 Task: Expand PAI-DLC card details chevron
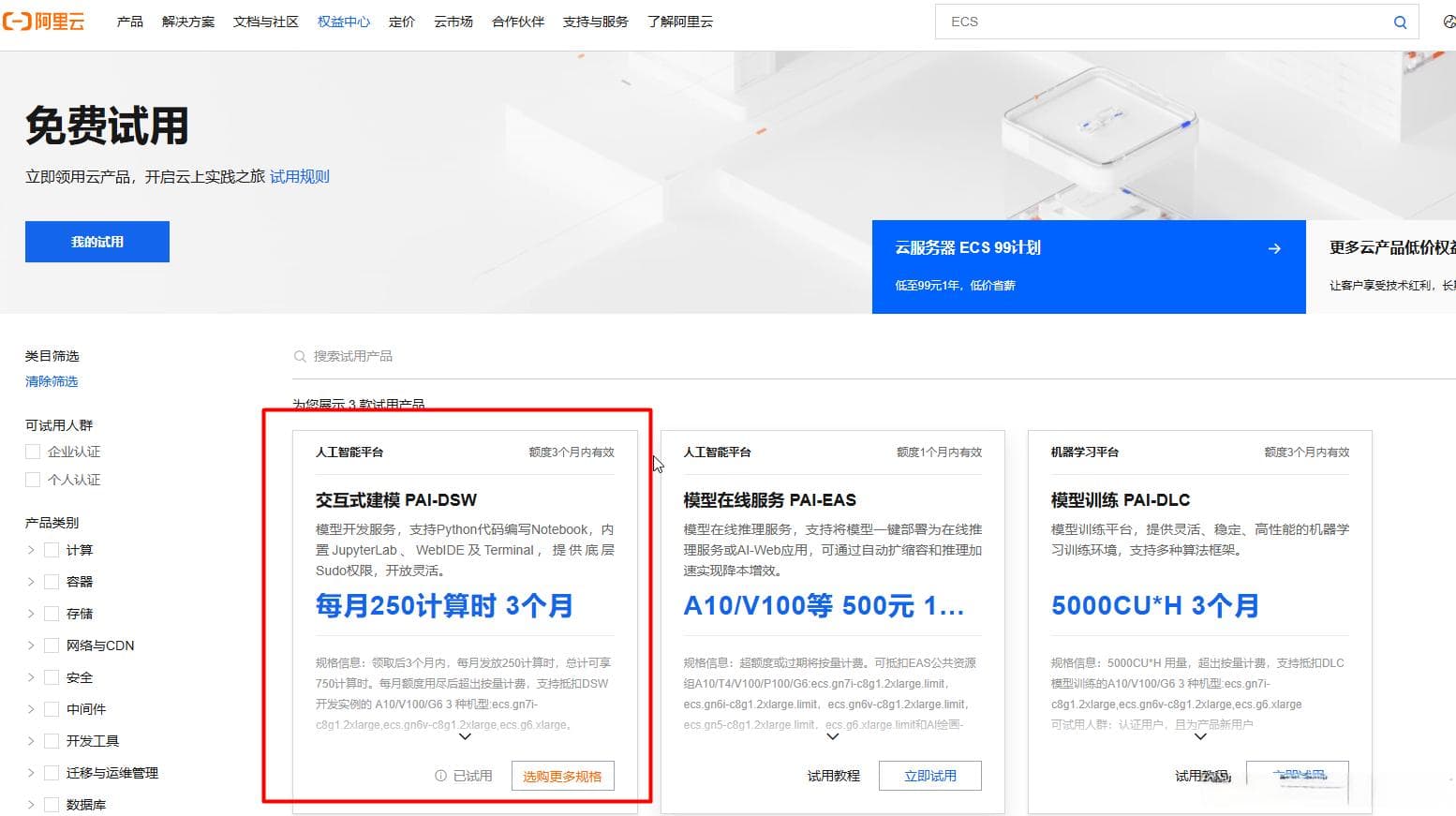click(x=1200, y=737)
